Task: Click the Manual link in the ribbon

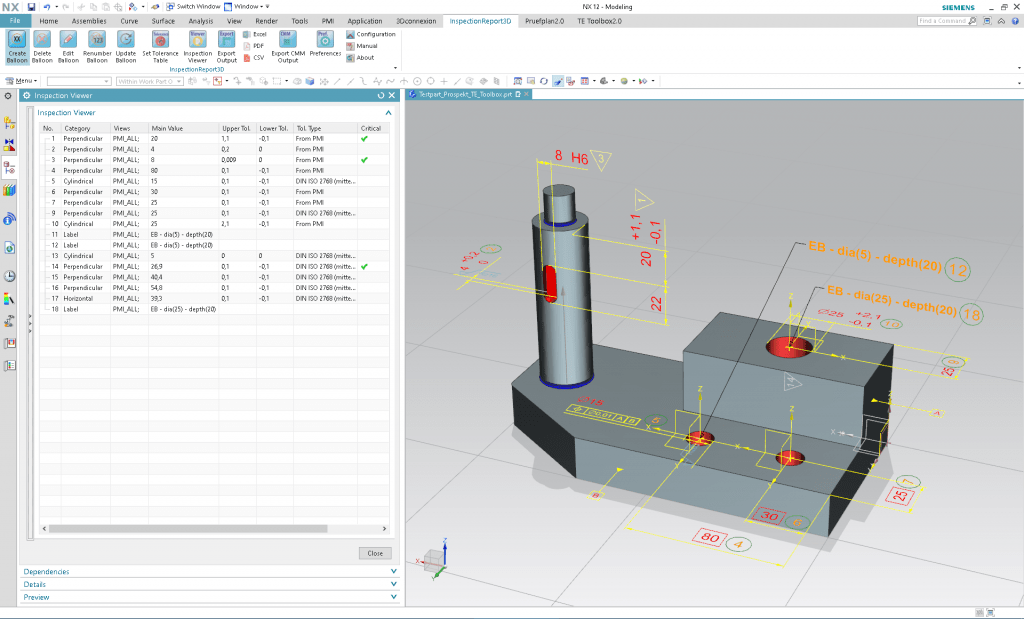Action: coord(366,46)
